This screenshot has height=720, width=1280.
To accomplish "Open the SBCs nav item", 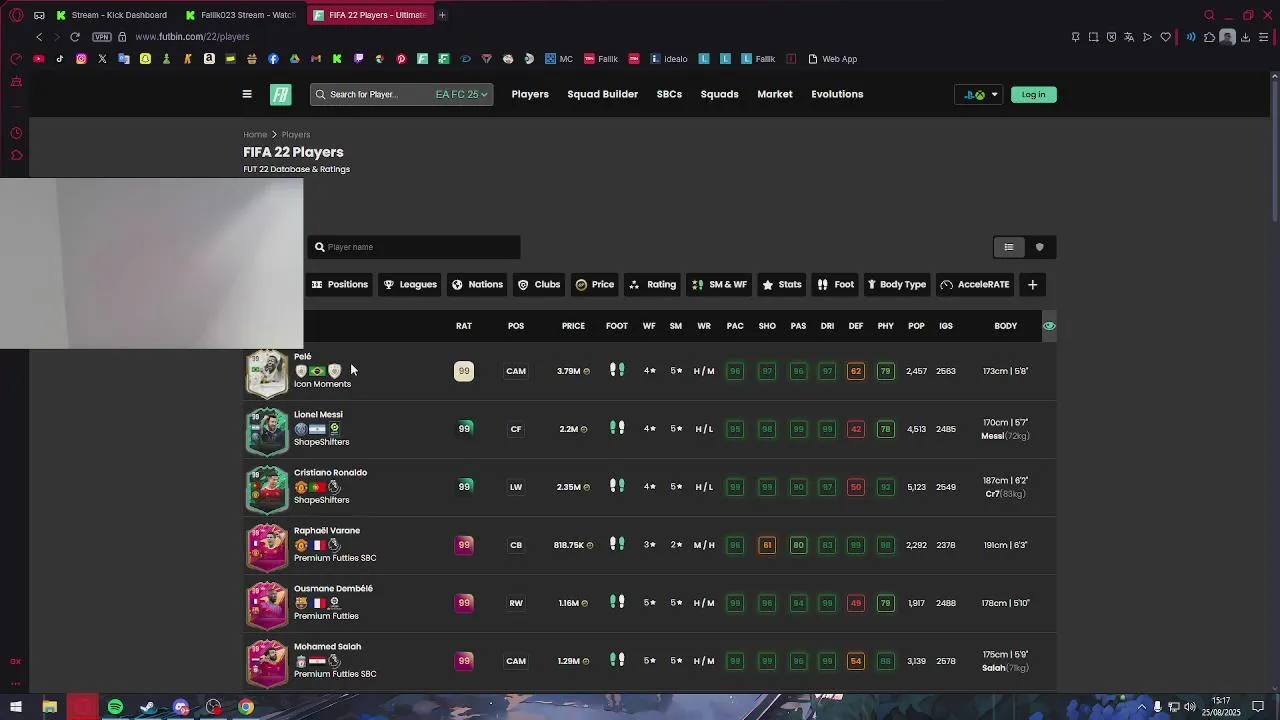I will click(x=669, y=94).
